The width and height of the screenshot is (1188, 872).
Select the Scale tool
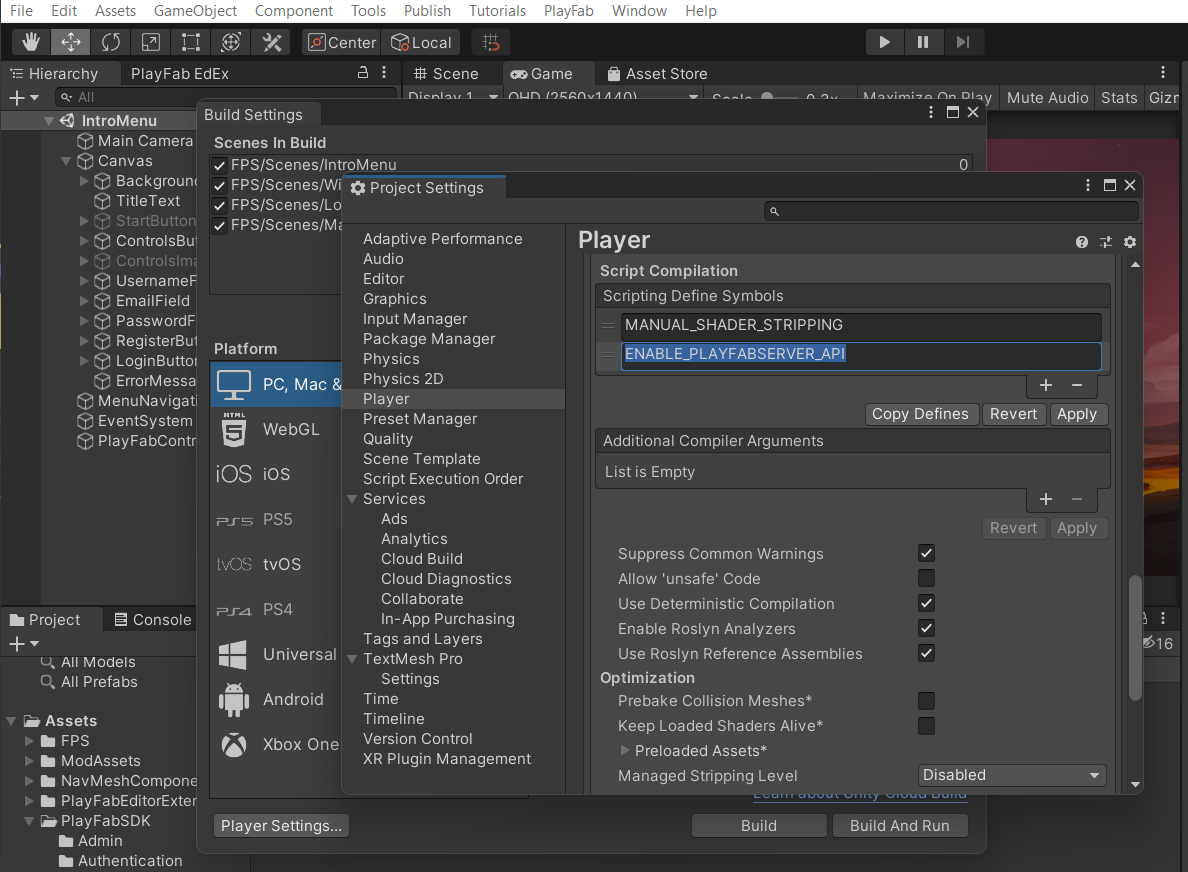tap(151, 42)
